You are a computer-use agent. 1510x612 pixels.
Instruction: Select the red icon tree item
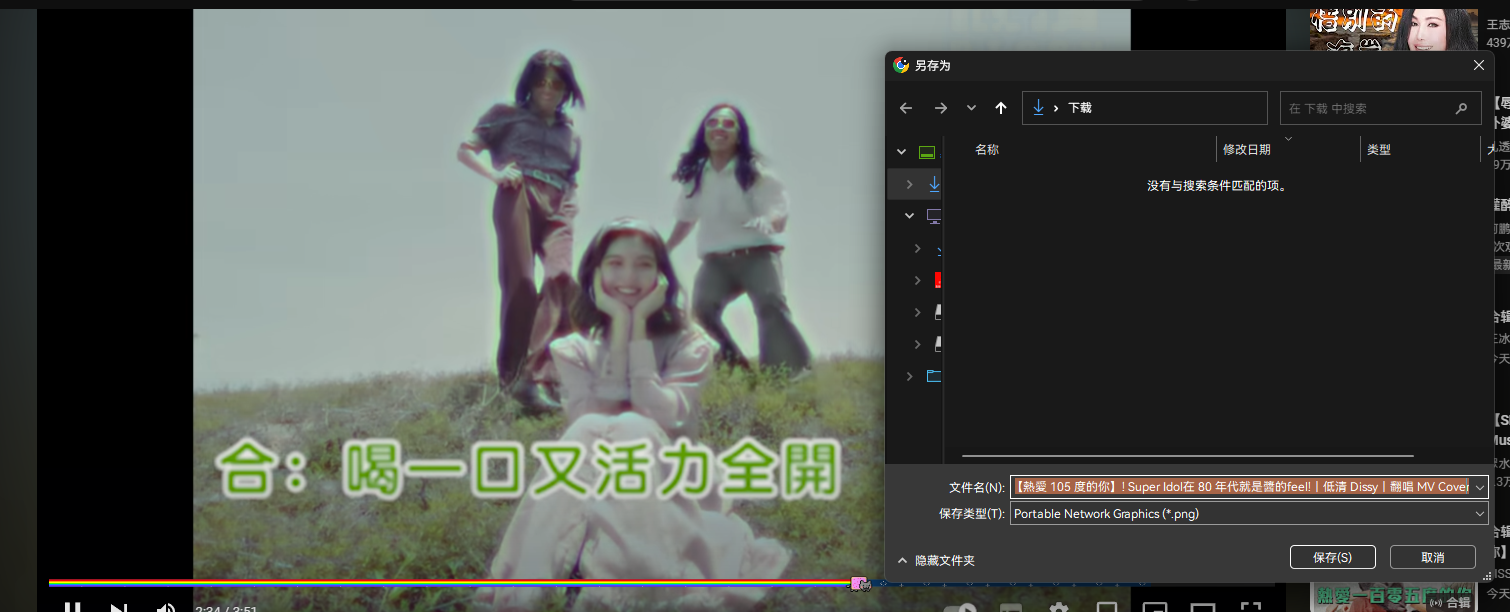tap(938, 280)
